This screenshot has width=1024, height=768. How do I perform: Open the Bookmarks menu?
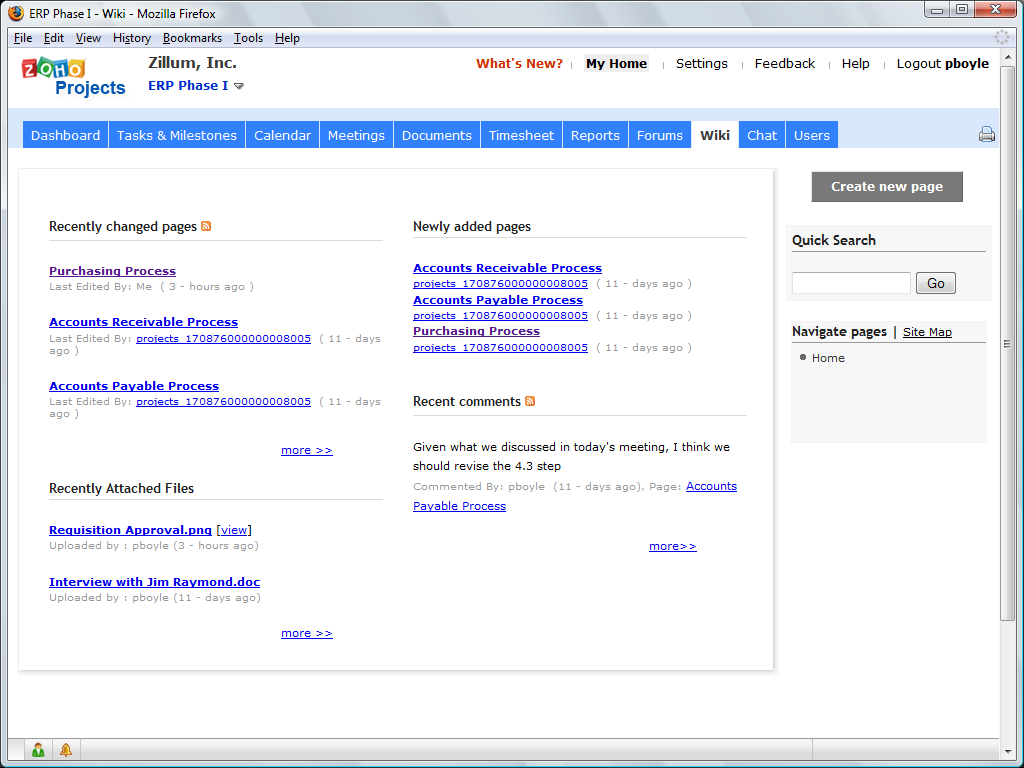(192, 38)
